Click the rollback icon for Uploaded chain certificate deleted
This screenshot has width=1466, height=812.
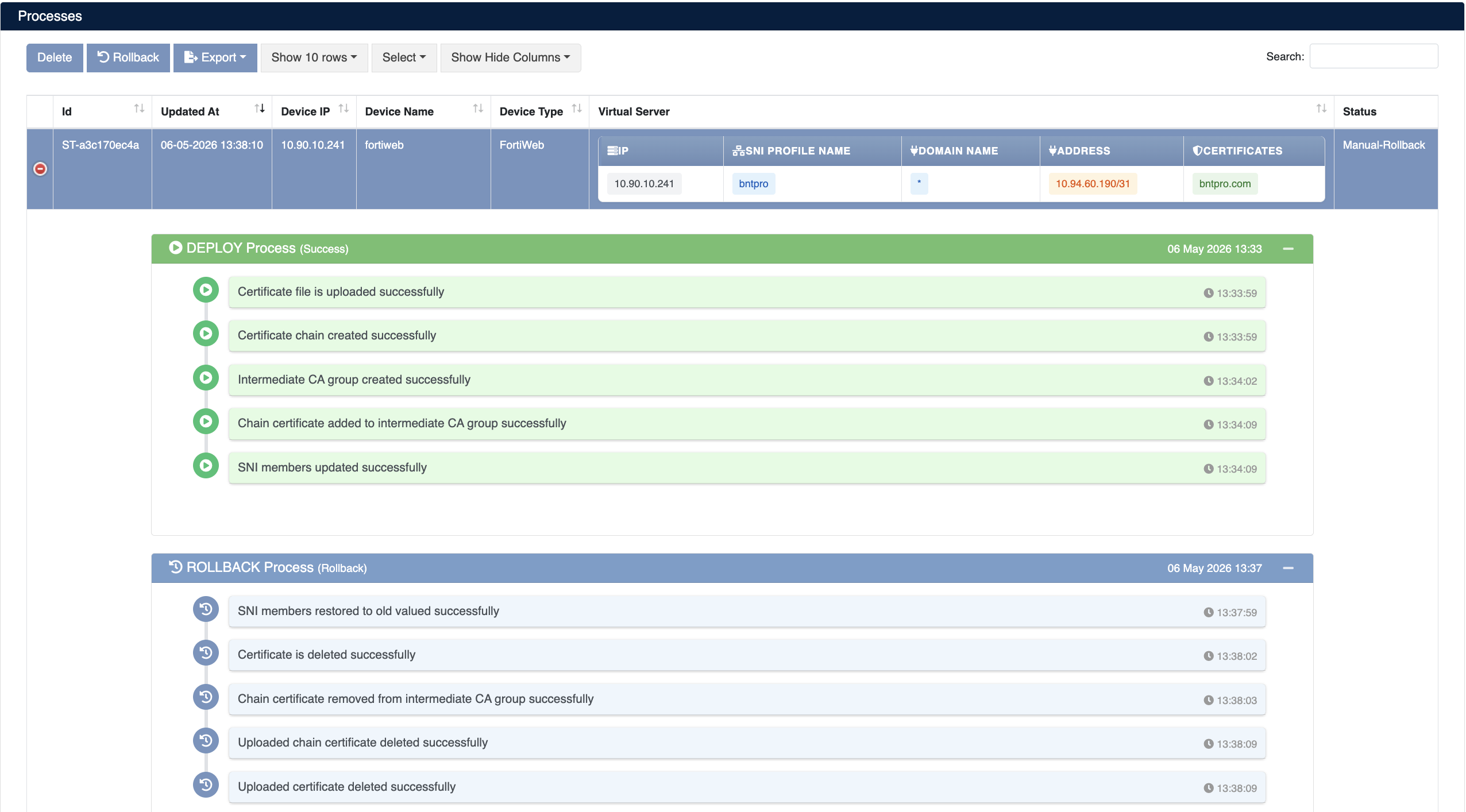coord(206,741)
